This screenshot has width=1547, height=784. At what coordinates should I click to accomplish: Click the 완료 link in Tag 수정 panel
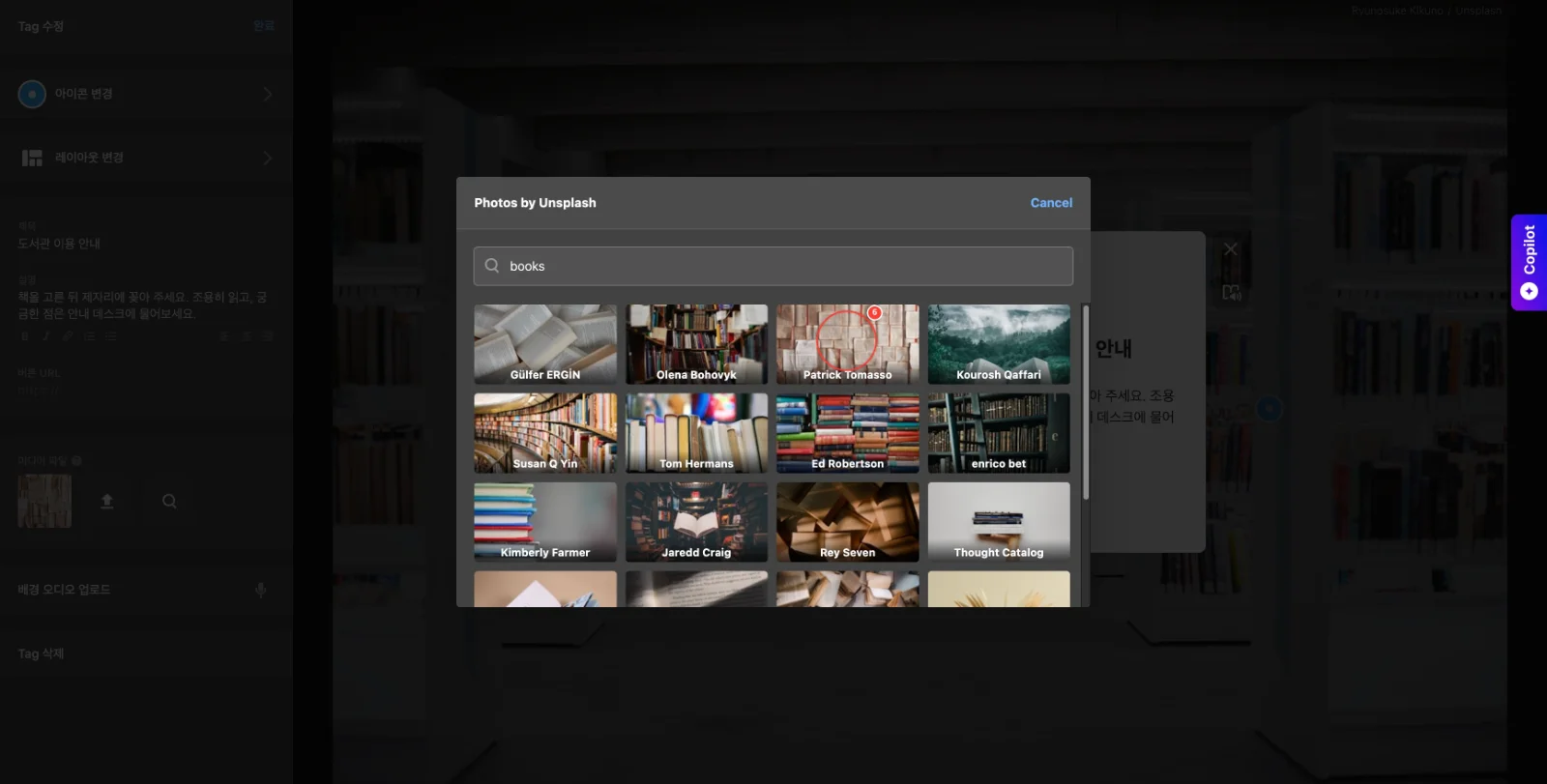[x=264, y=26]
